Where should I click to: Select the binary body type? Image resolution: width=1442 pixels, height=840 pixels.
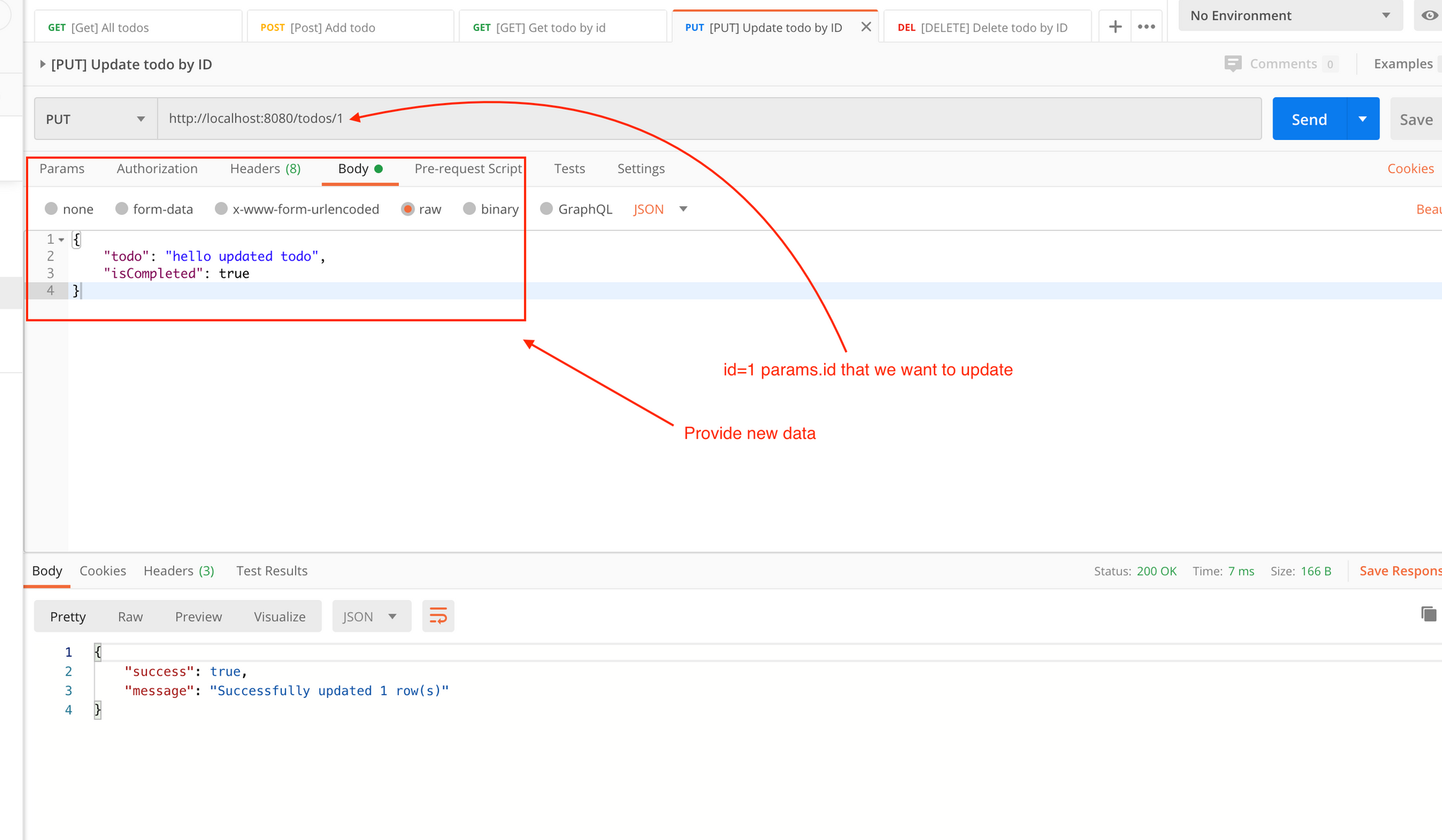(x=469, y=208)
